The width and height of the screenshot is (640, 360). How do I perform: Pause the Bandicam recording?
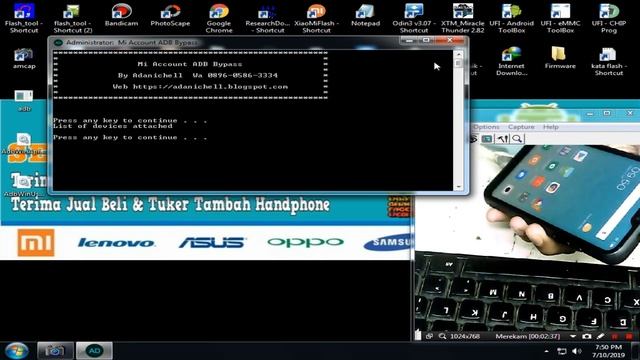click(615, 336)
